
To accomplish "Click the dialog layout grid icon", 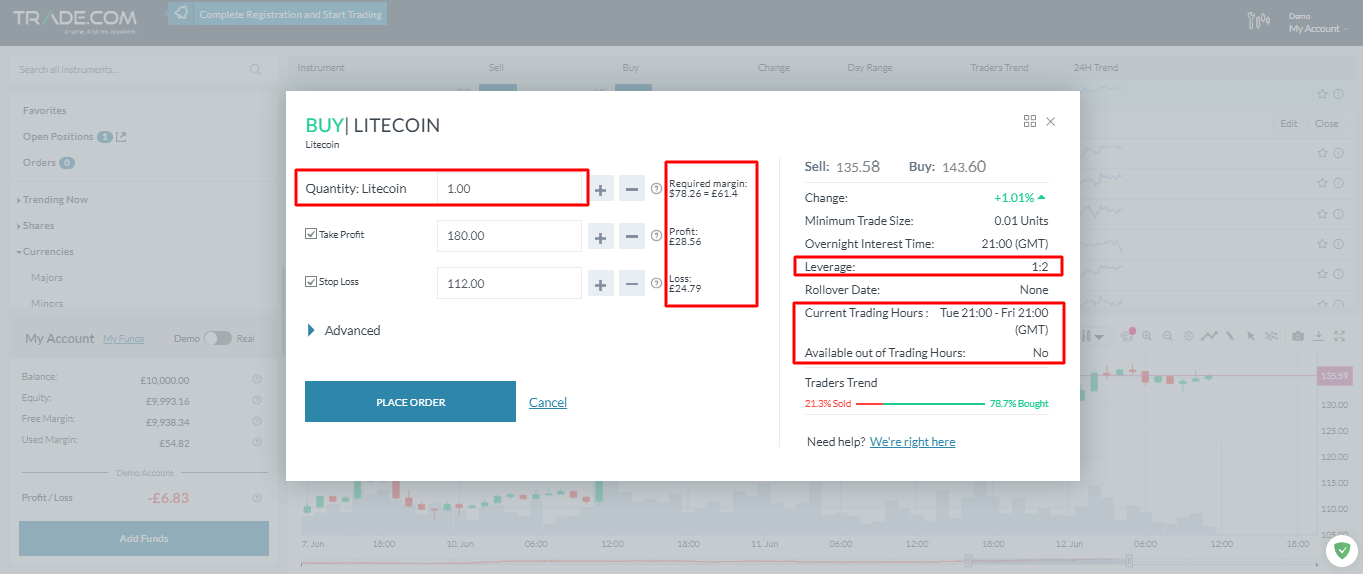I will pos(1030,121).
